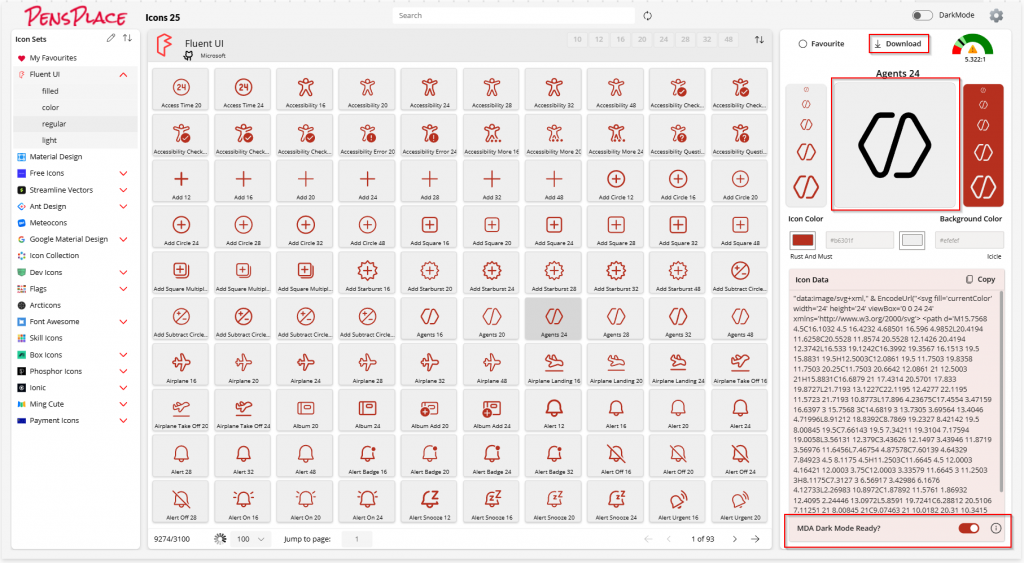Open the Material Design icon set
Viewport: 1024px width, 563px height.
click(x=56, y=157)
